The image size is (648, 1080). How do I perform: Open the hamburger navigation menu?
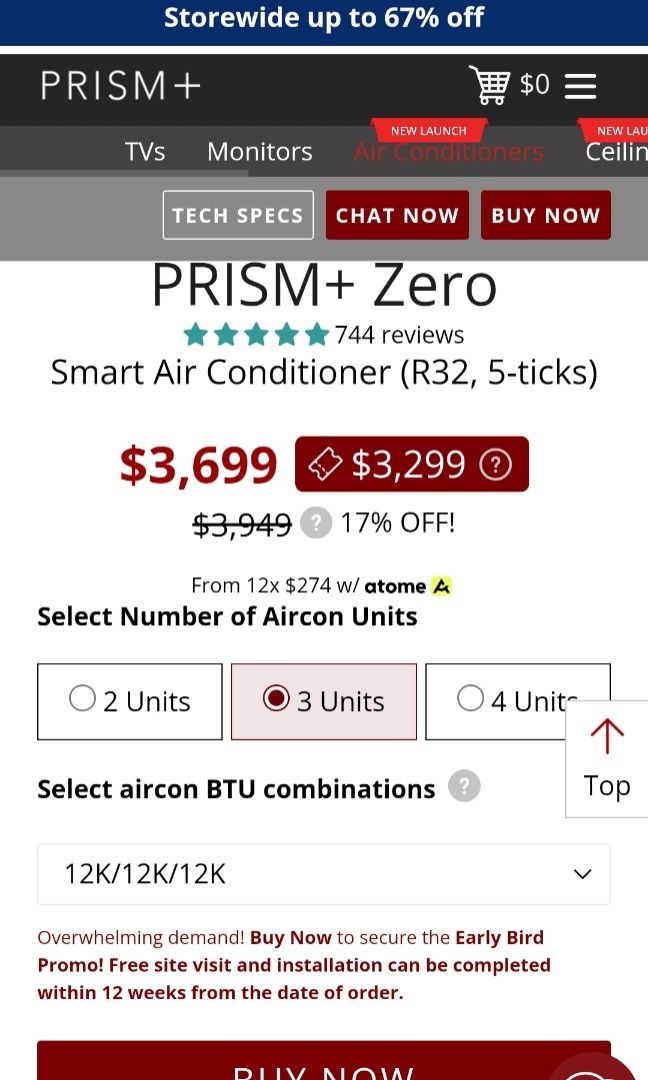click(x=580, y=86)
